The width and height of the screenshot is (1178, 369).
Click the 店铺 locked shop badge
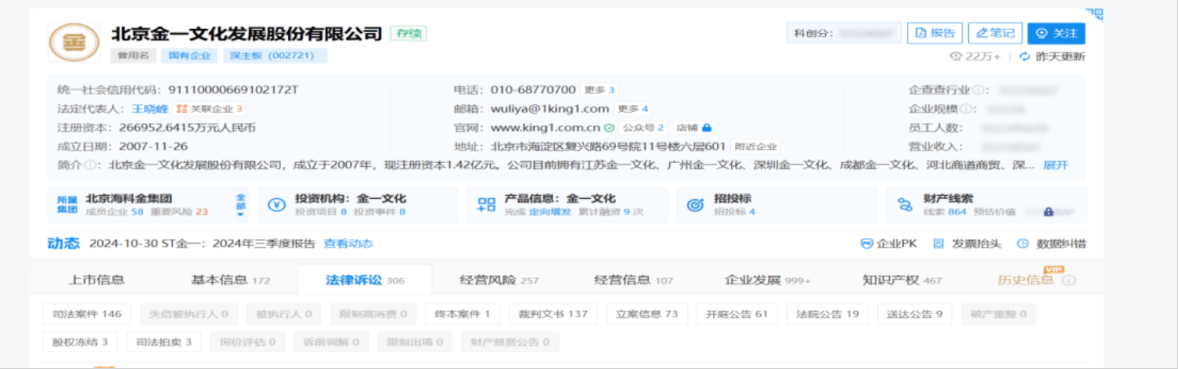(x=693, y=128)
